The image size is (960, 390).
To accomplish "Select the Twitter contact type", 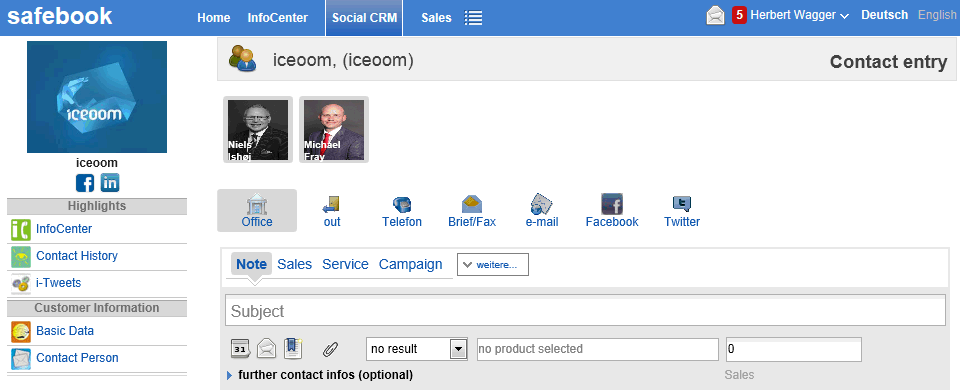I will coord(682,212).
